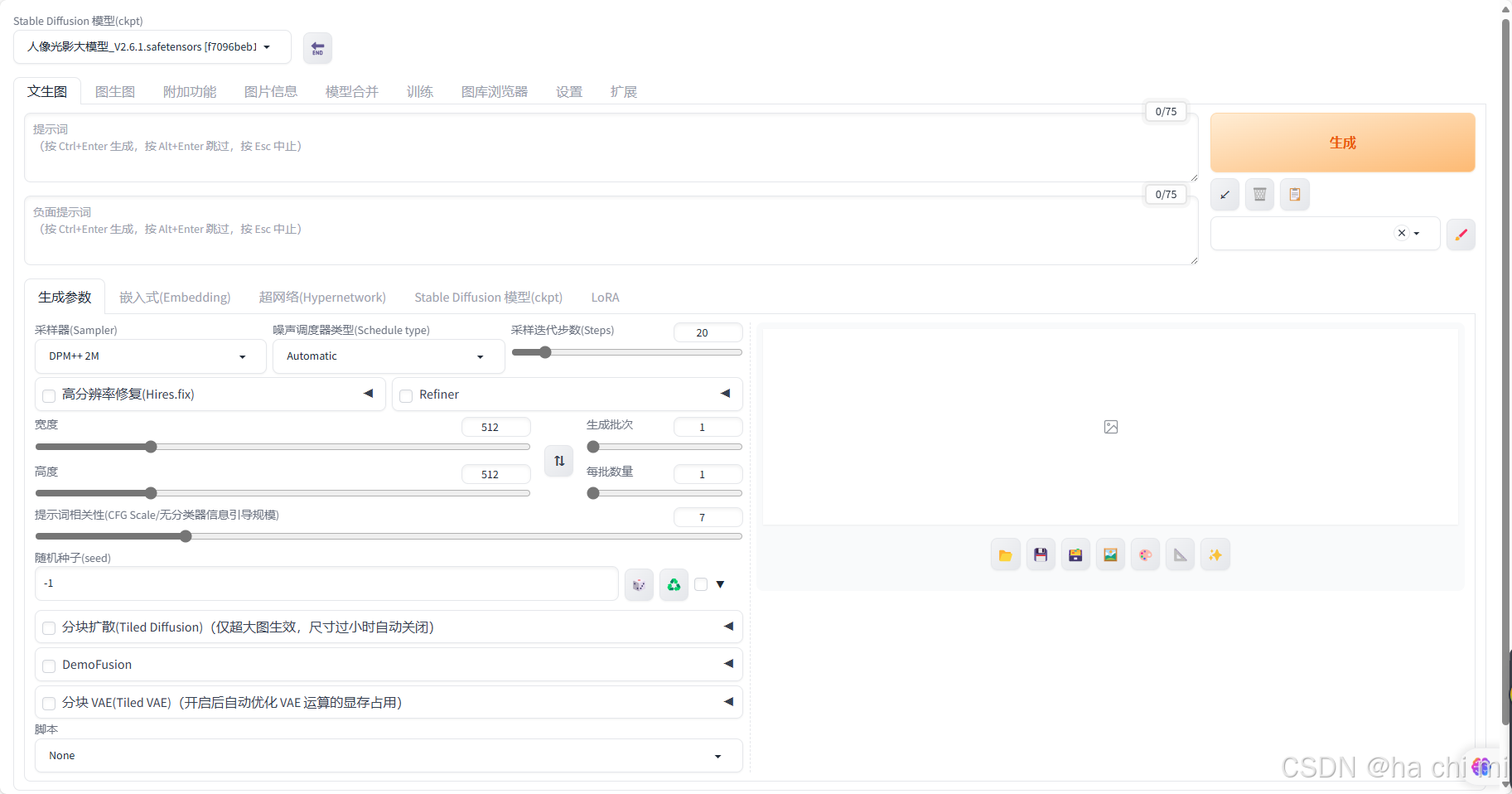Expand the DemoFusion section arrow

[x=729, y=664]
